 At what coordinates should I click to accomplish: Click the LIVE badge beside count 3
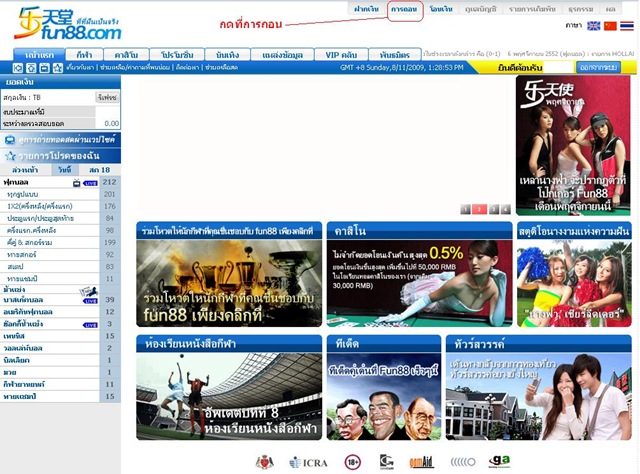click(x=90, y=325)
